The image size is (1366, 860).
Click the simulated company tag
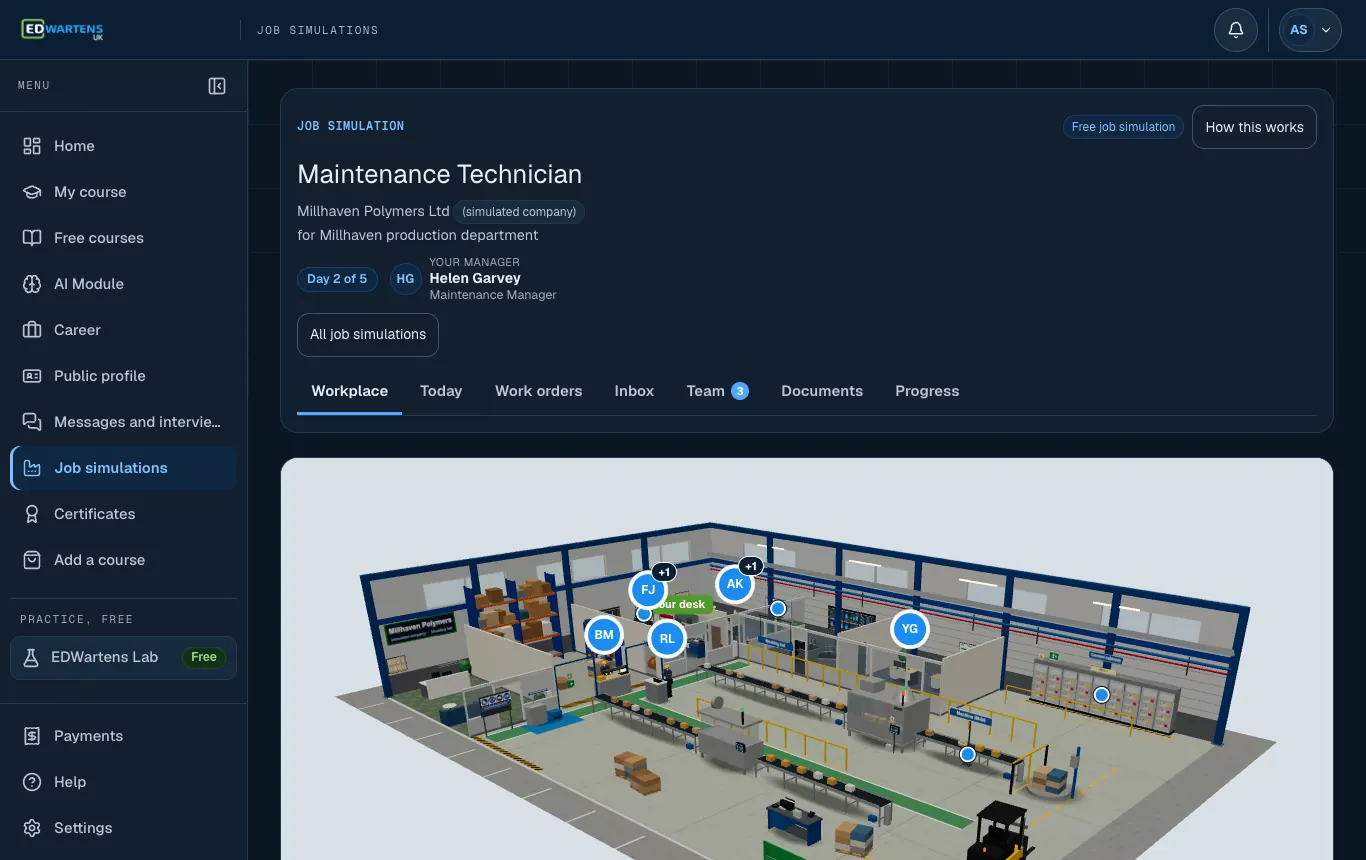tap(519, 212)
